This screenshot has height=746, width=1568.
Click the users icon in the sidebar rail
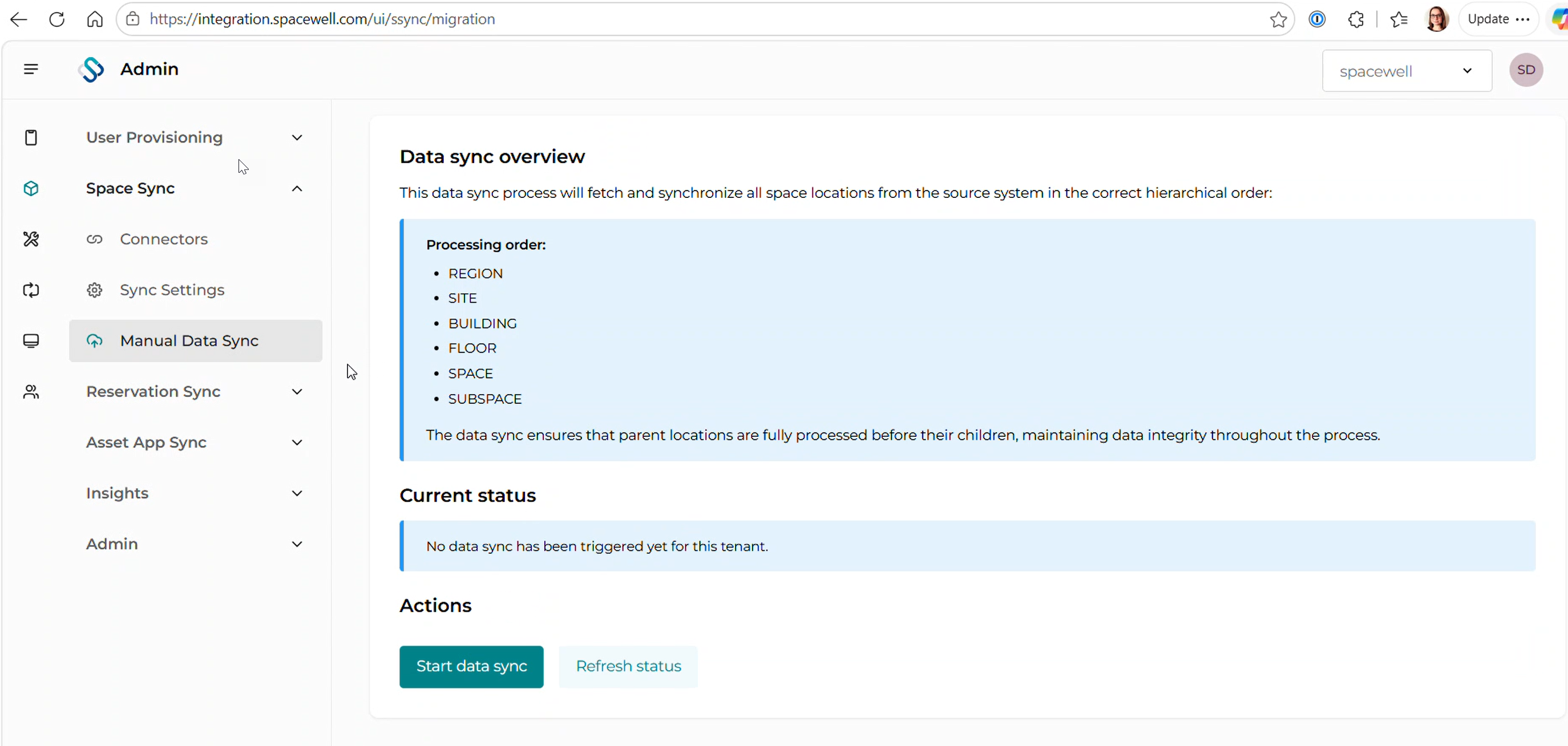(x=31, y=392)
